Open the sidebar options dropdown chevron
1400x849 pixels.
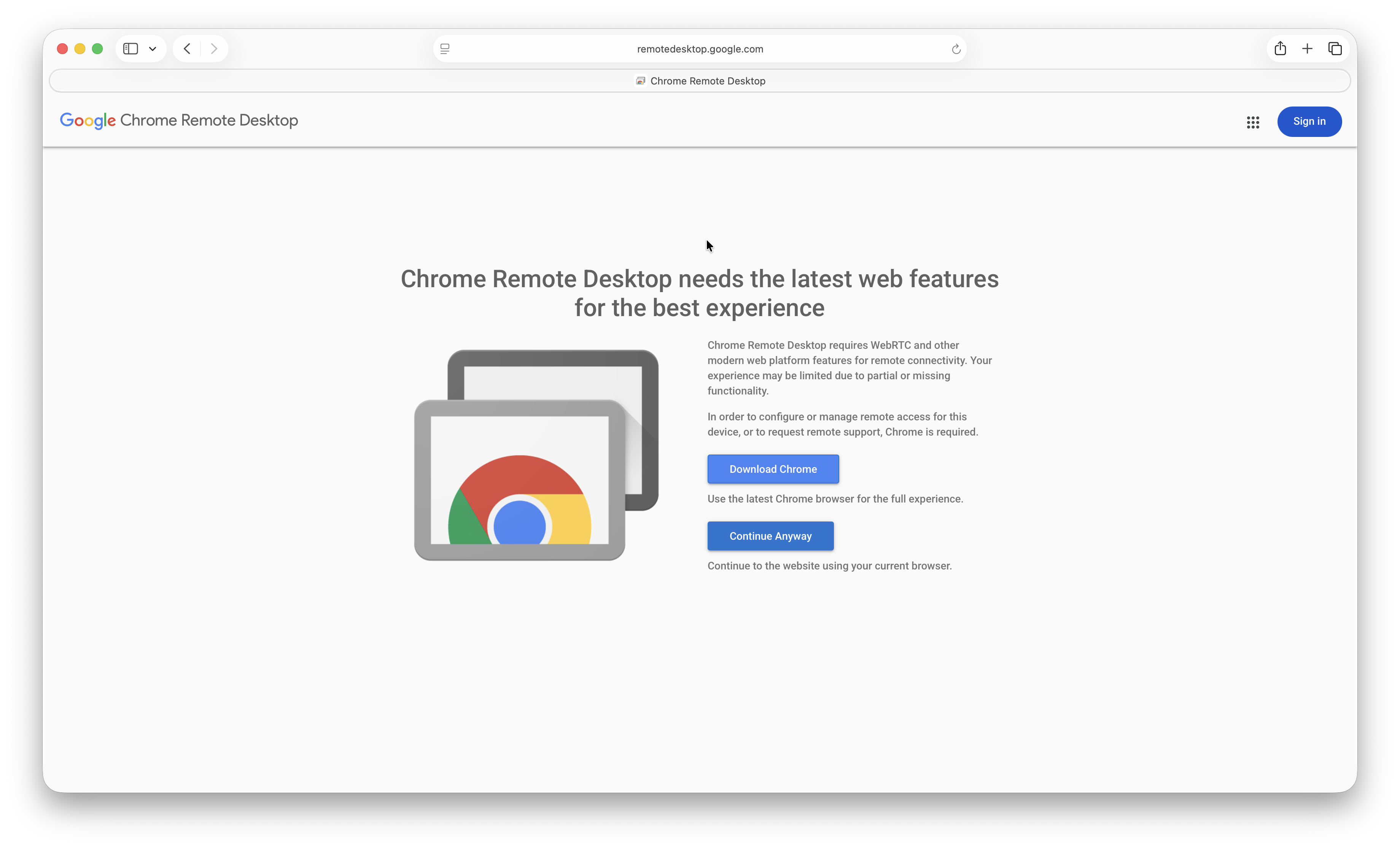tap(152, 49)
